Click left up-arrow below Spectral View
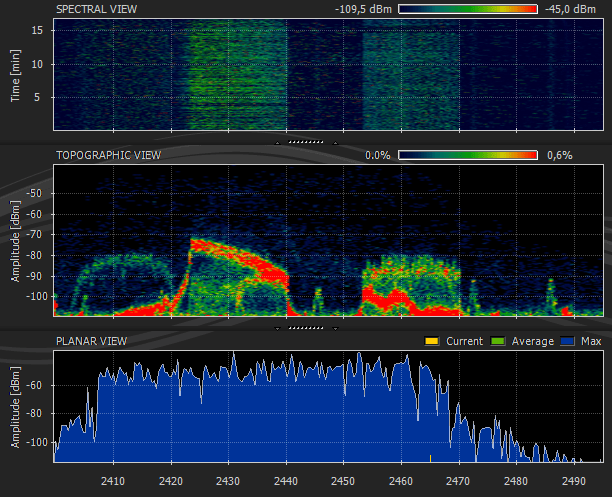The height and width of the screenshot is (497, 612). [x=279, y=143]
